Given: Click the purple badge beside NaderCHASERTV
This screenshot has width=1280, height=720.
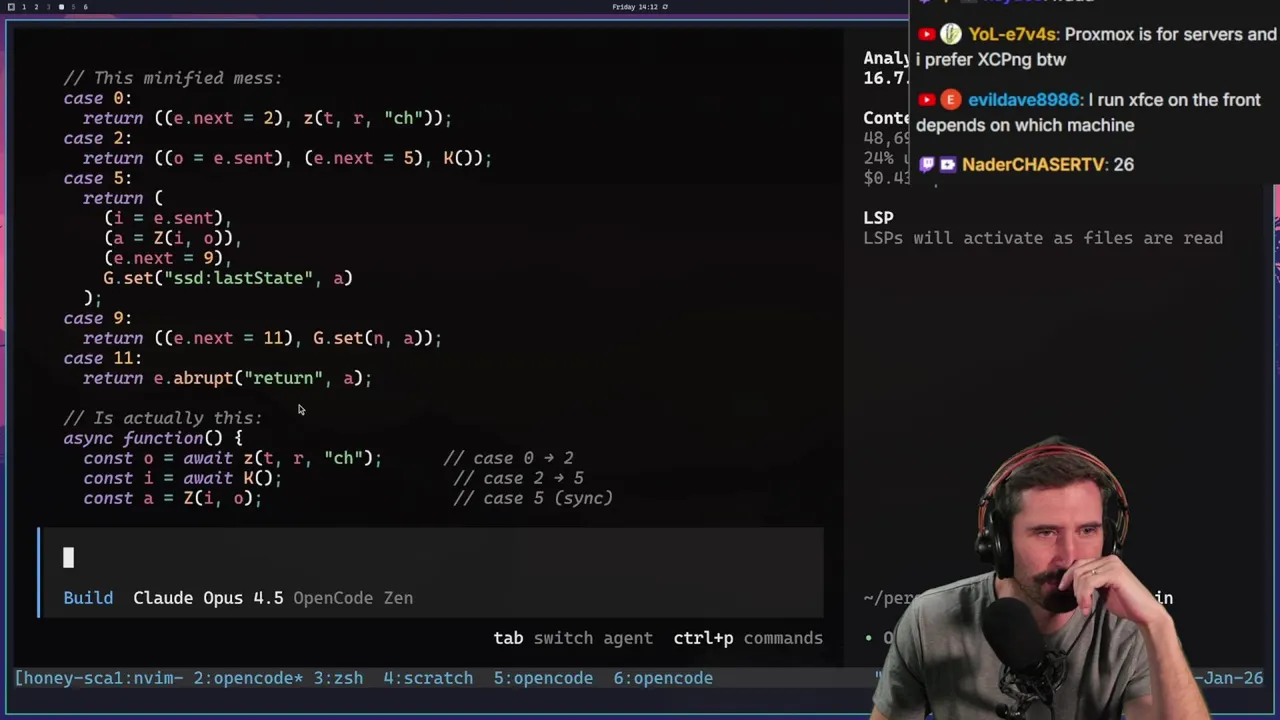Looking at the screenshot, I should pyautogui.click(x=947, y=164).
